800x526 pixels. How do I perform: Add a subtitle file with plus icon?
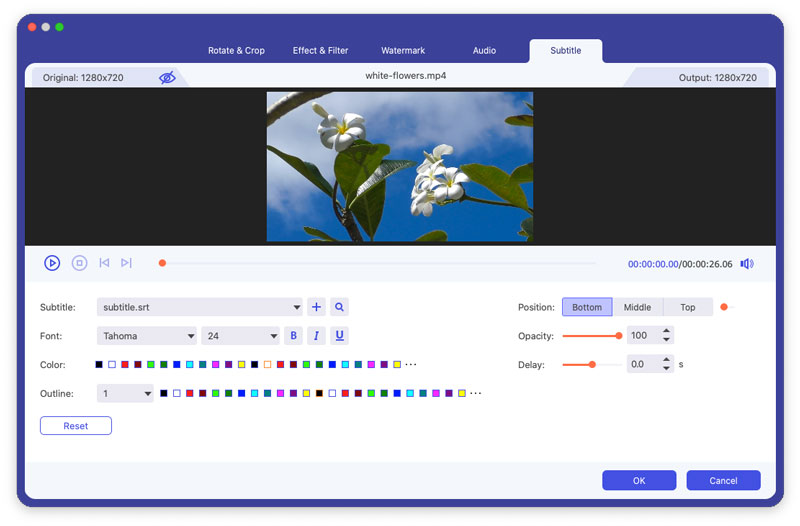[x=317, y=307]
